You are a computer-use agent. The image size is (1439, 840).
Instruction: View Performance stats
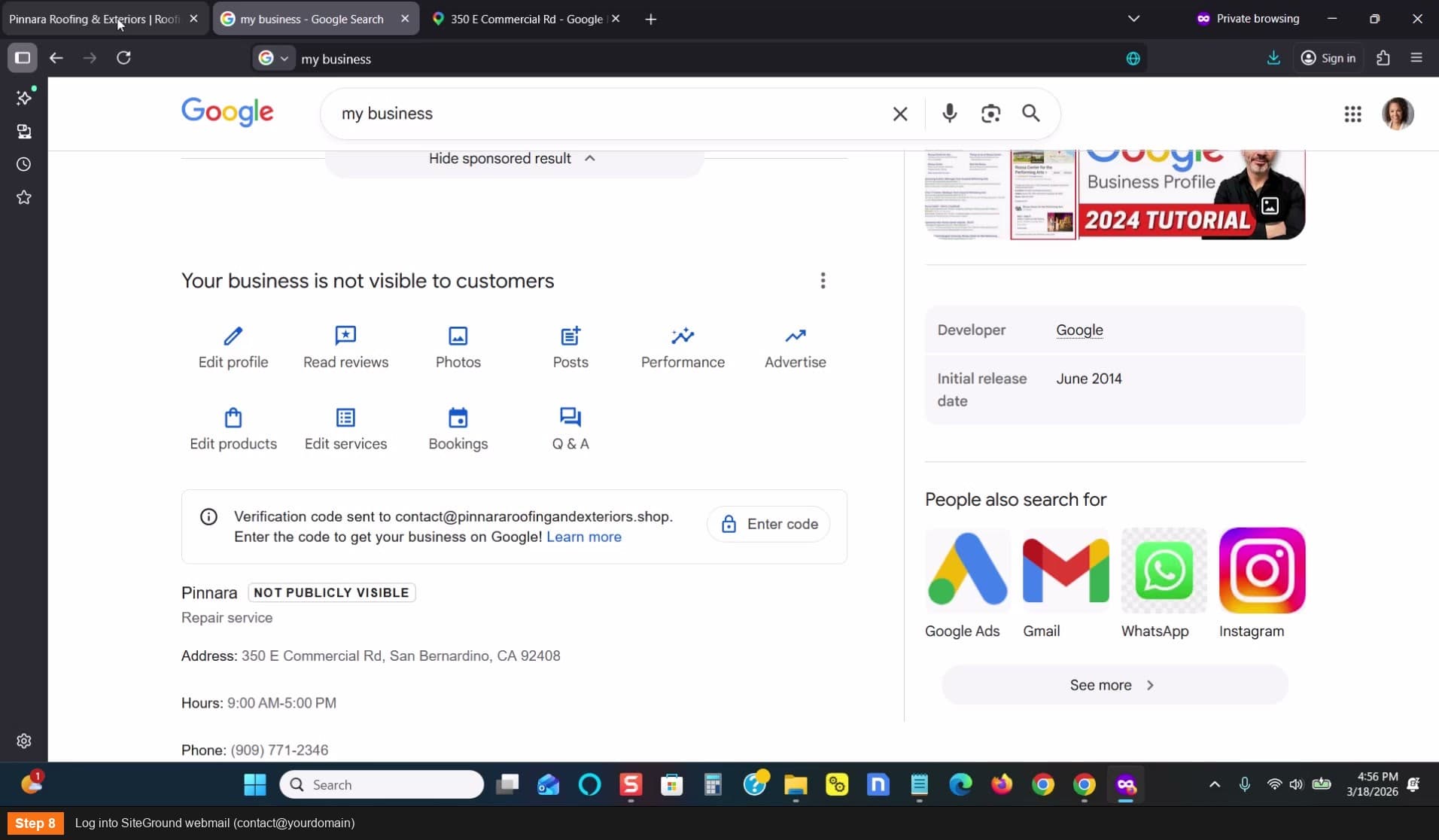pyautogui.click(x=683, y=348)
